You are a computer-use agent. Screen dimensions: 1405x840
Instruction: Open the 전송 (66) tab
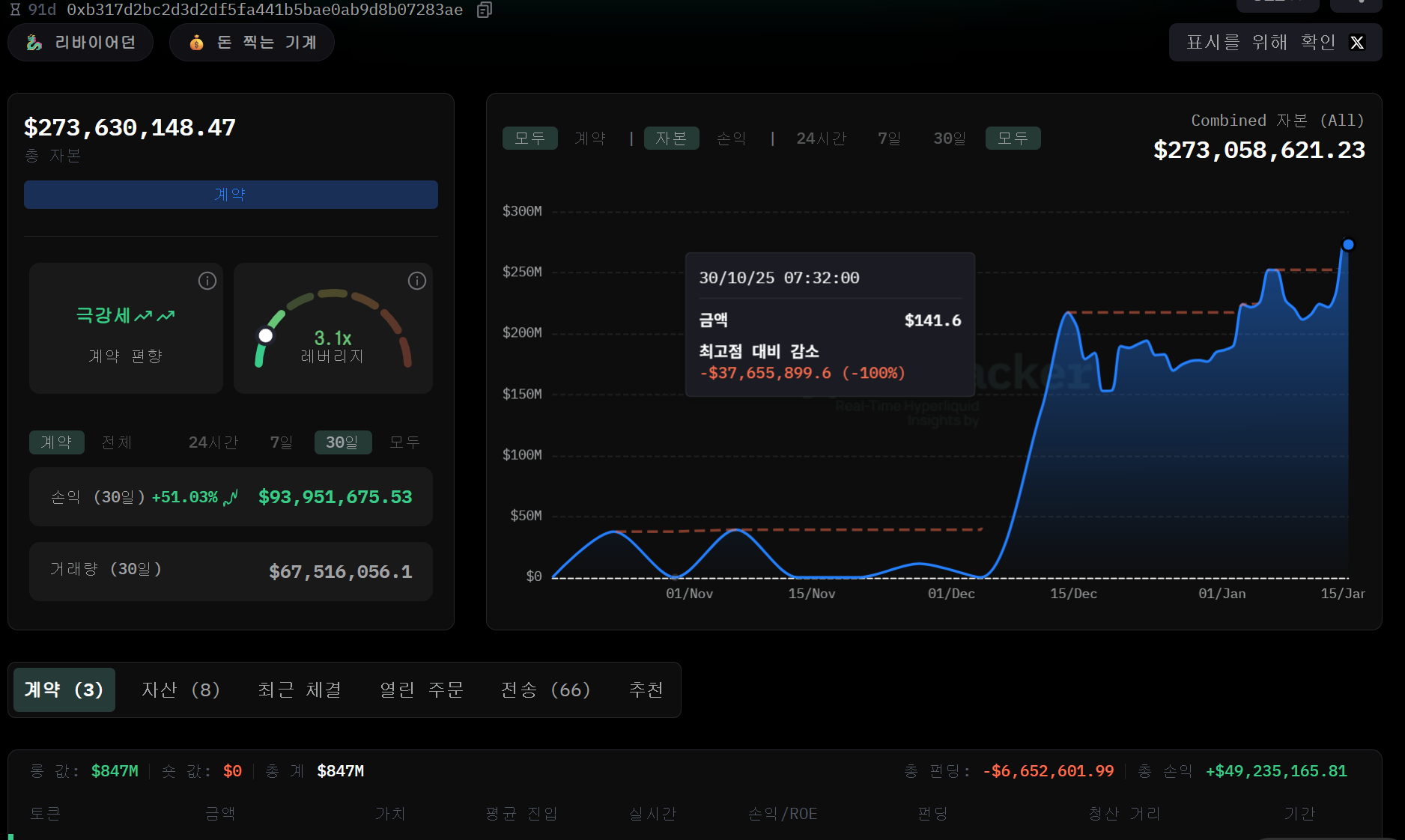pyautogui.click(x=545, y=690)
